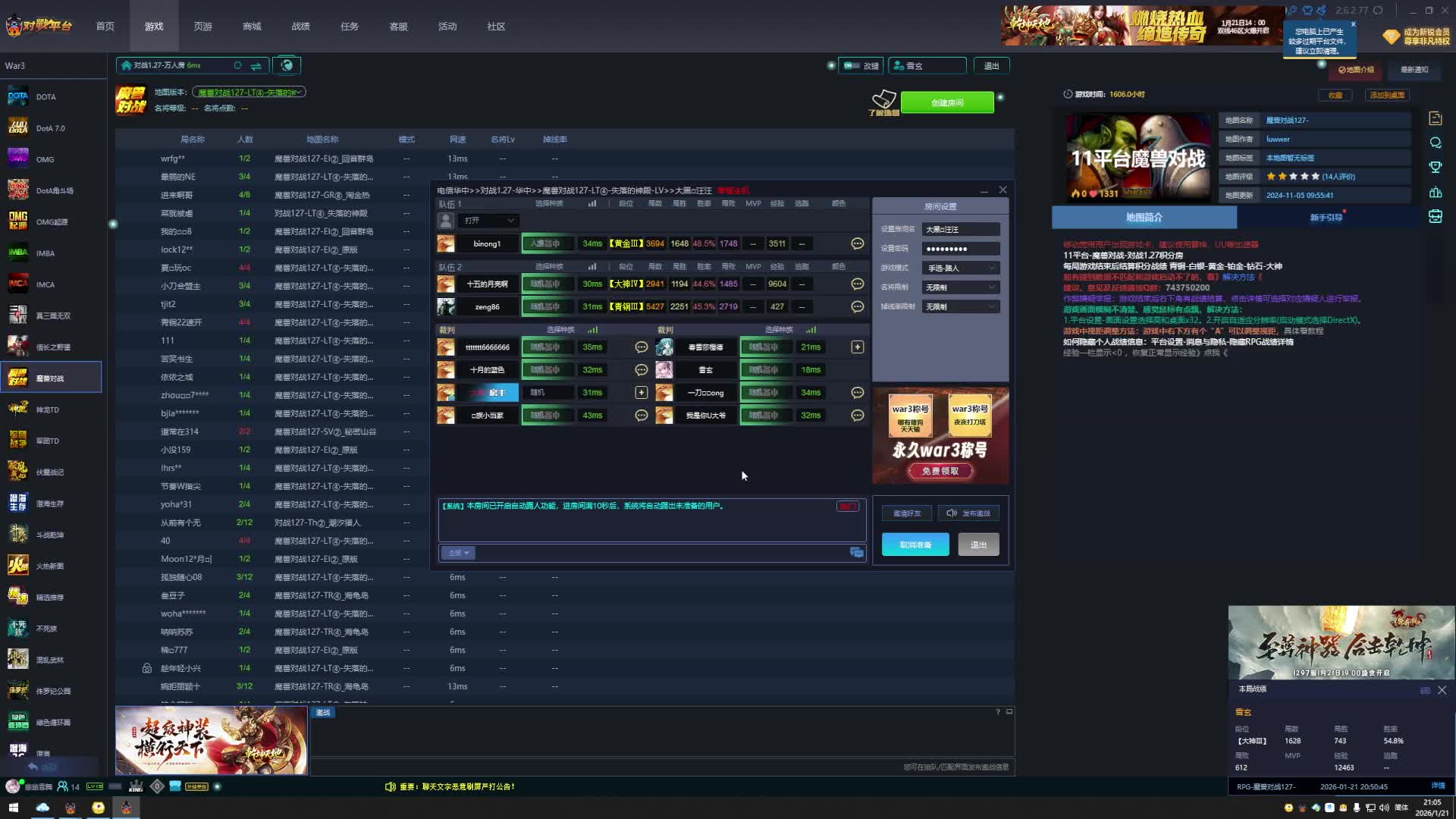The width and height of the screenshot is (1456, 819).
Task: Open the 魔兽对战 game in the left sidebar
Action: 51,378
